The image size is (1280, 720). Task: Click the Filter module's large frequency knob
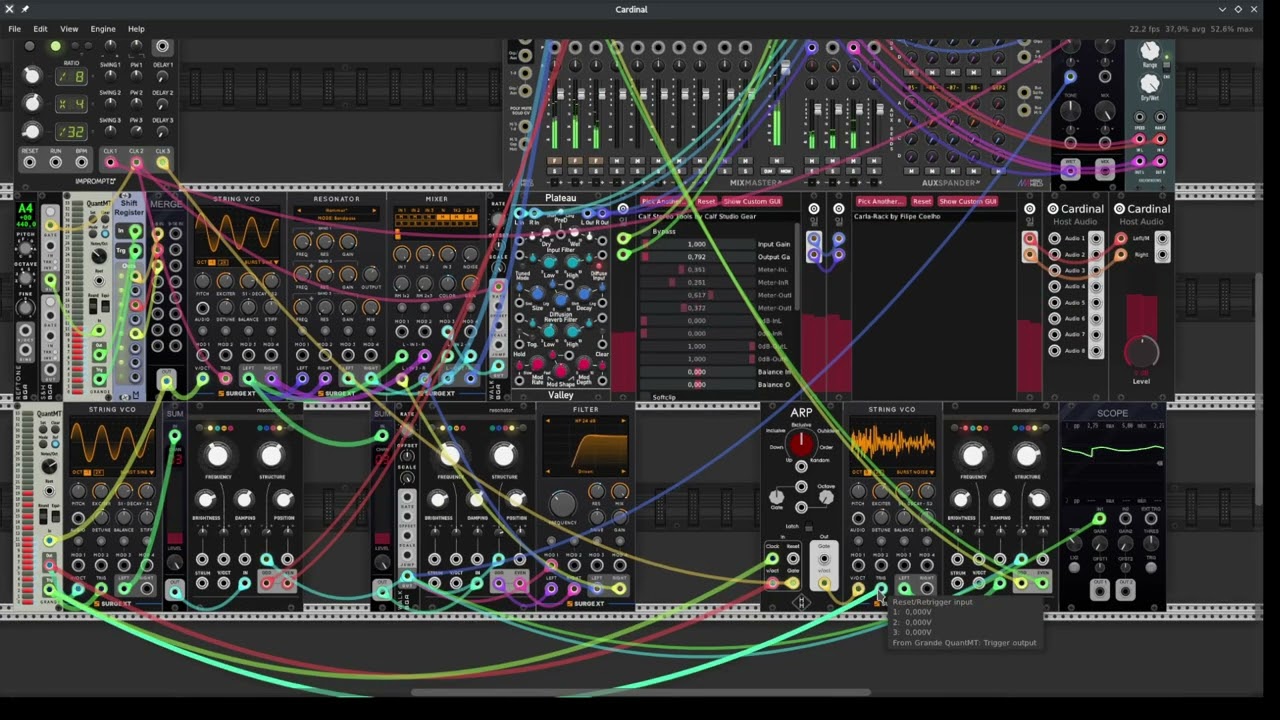coord(563,503)
